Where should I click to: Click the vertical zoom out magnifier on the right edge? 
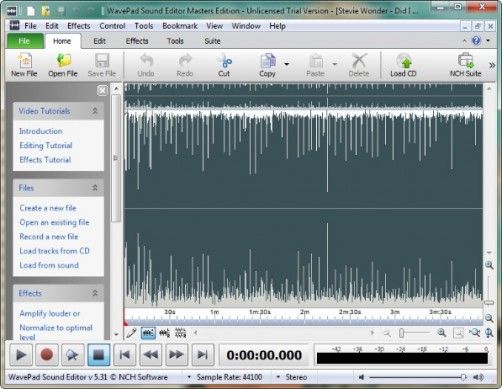pyautogui.click(x=489, y=318)
